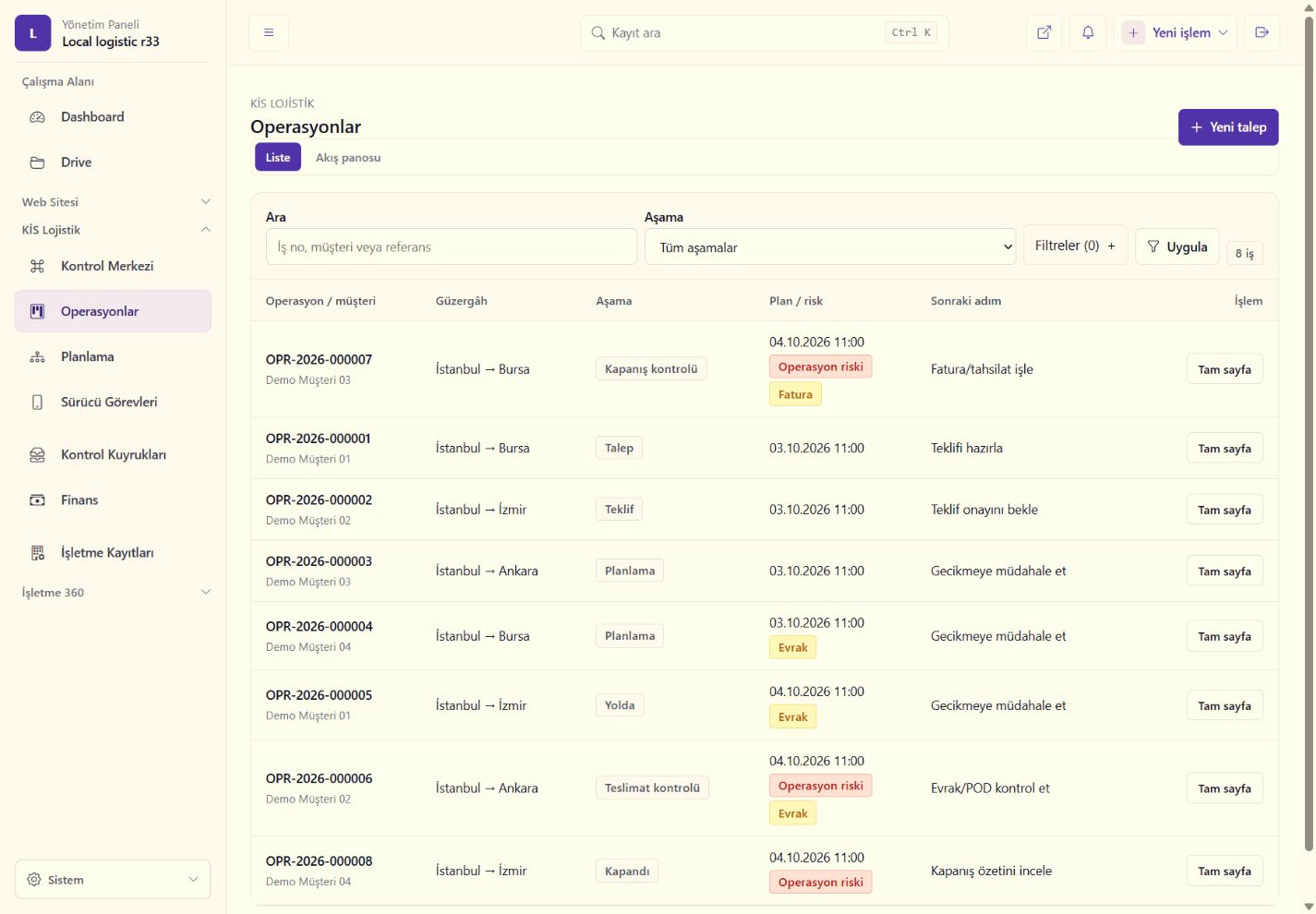Click the Kontrol Merkezi command icon
Image resolution: width=1316 pixels, height=914 pixels.
tap(37, 266)
